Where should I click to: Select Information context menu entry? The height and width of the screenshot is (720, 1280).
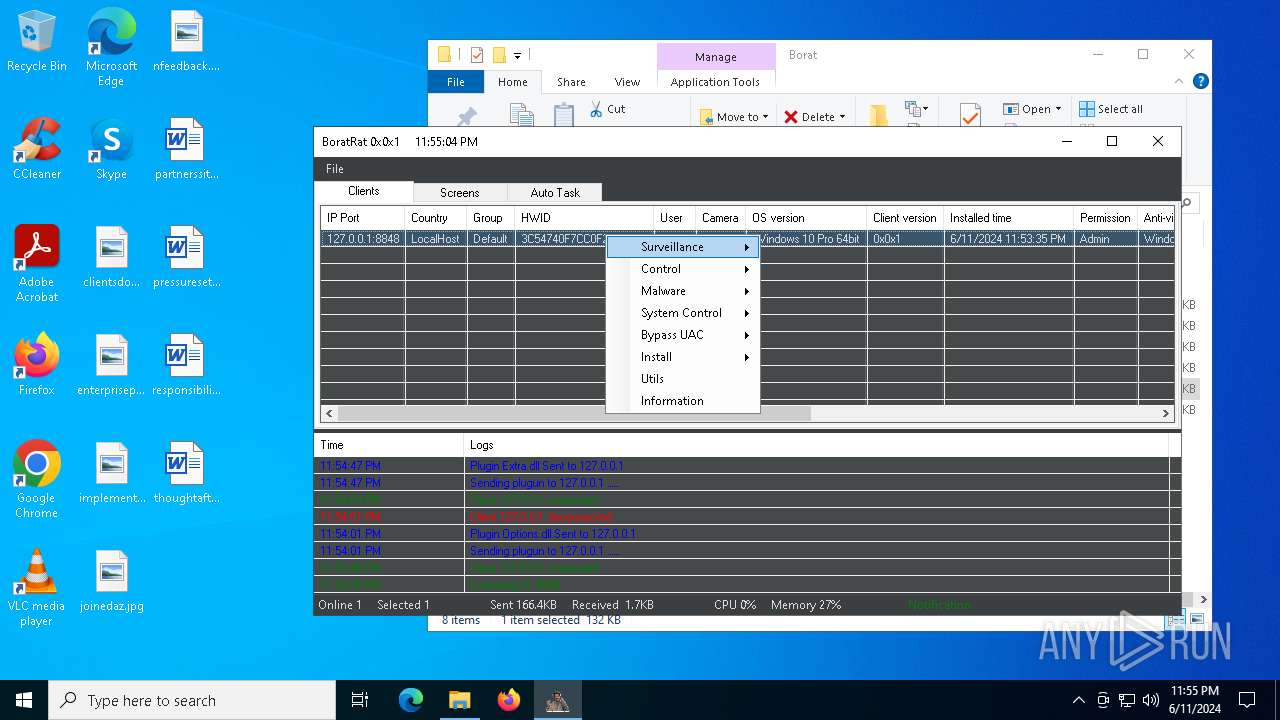[683, 401]
